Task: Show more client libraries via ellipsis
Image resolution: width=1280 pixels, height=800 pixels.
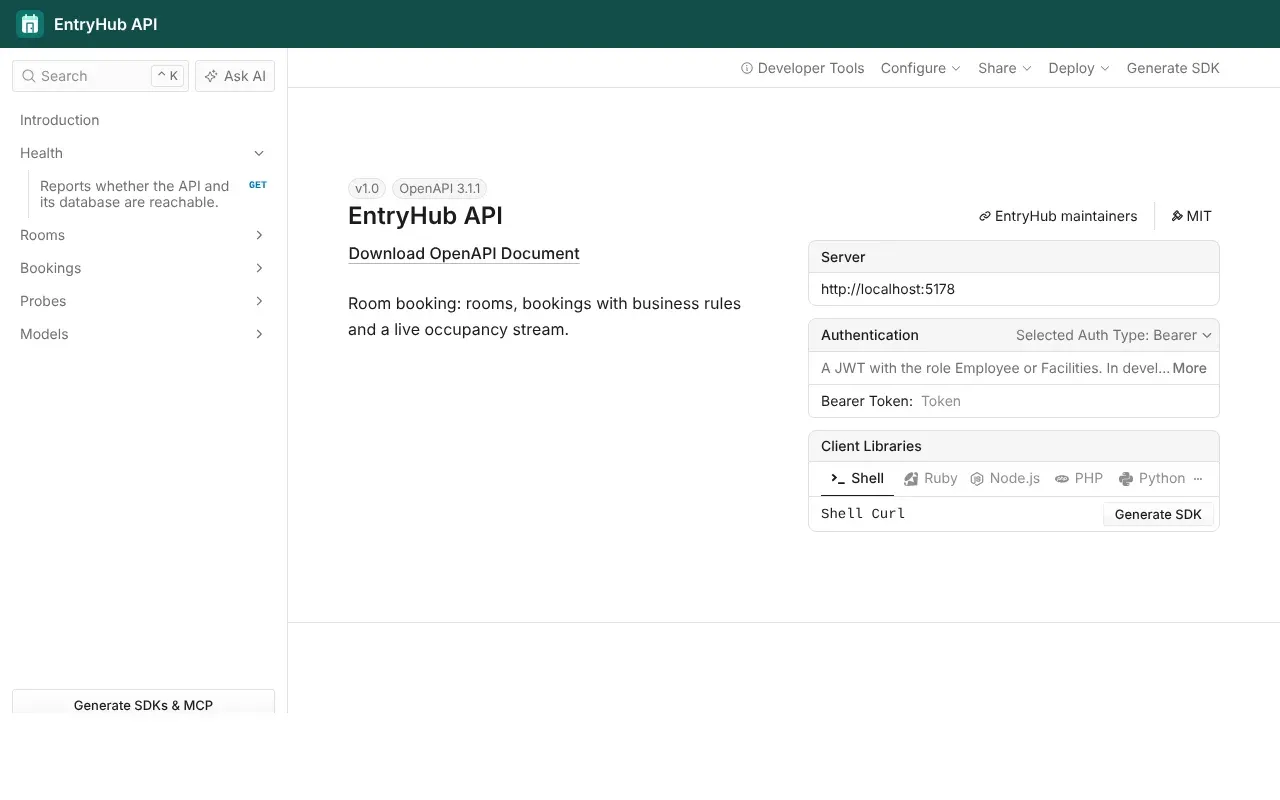Action: click(1198, 478)
